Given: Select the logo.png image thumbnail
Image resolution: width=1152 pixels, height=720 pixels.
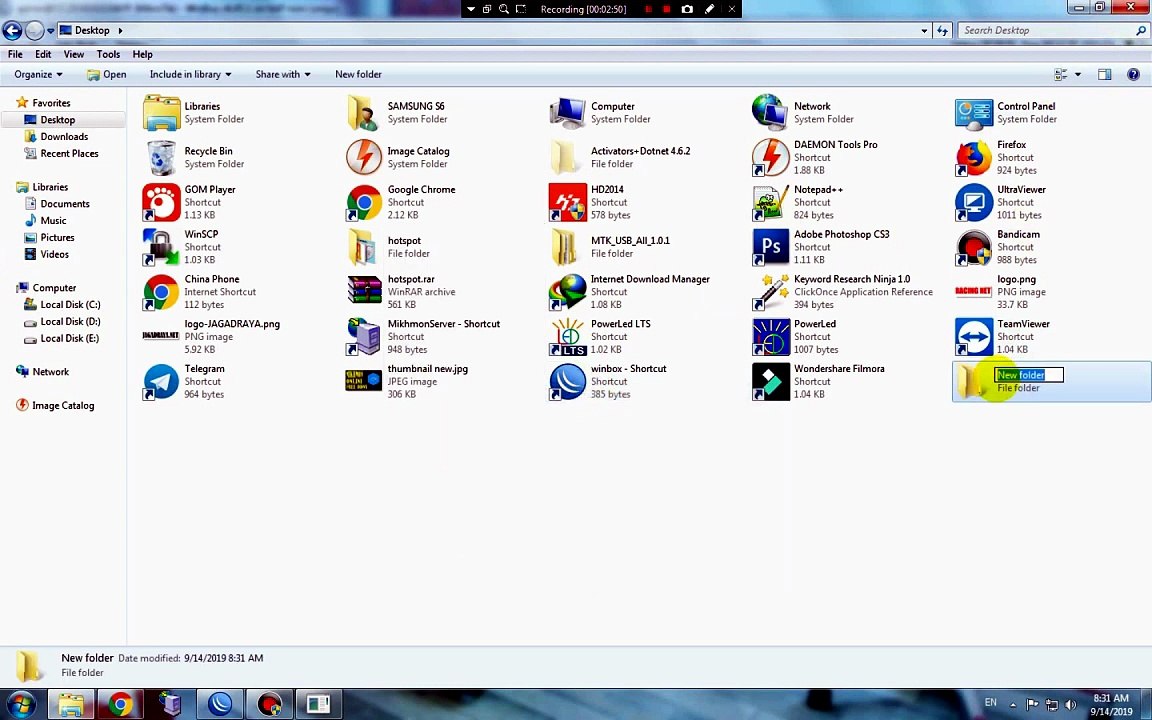Looking at the screenshot, I should tap(973, 292).
